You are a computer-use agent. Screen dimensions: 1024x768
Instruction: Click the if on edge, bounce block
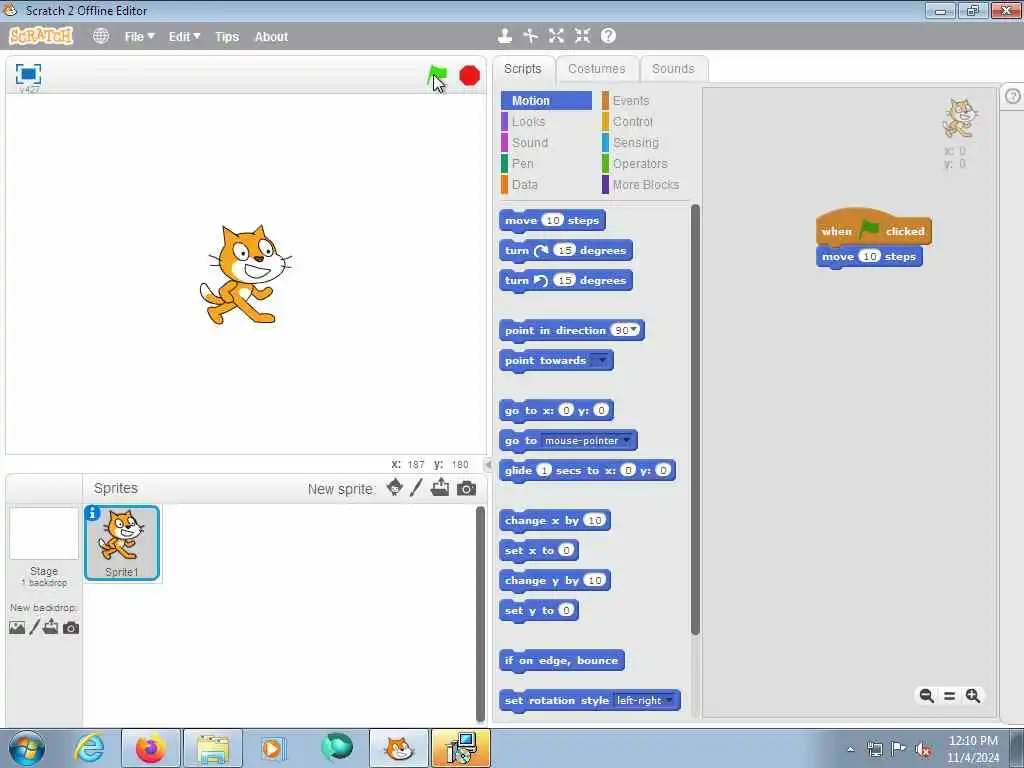tap(561, 660)
